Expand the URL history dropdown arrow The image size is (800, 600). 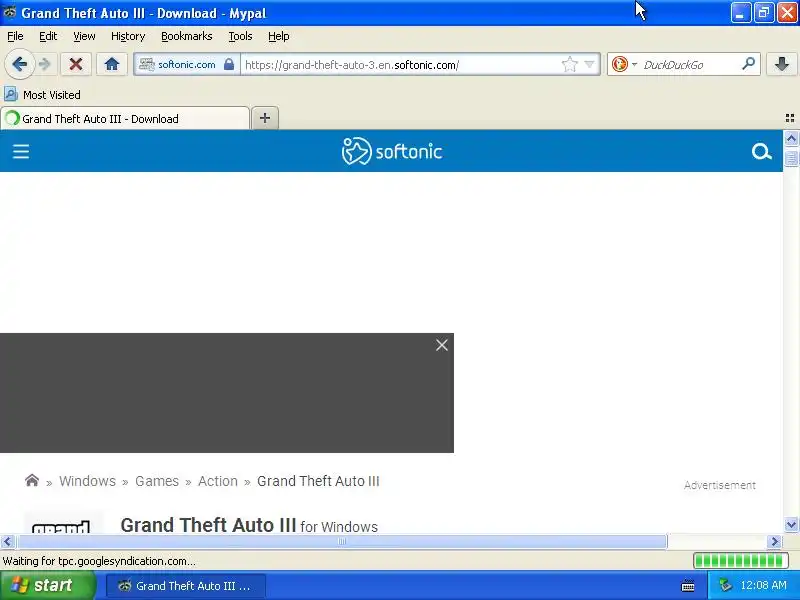[x=589, y=65]
